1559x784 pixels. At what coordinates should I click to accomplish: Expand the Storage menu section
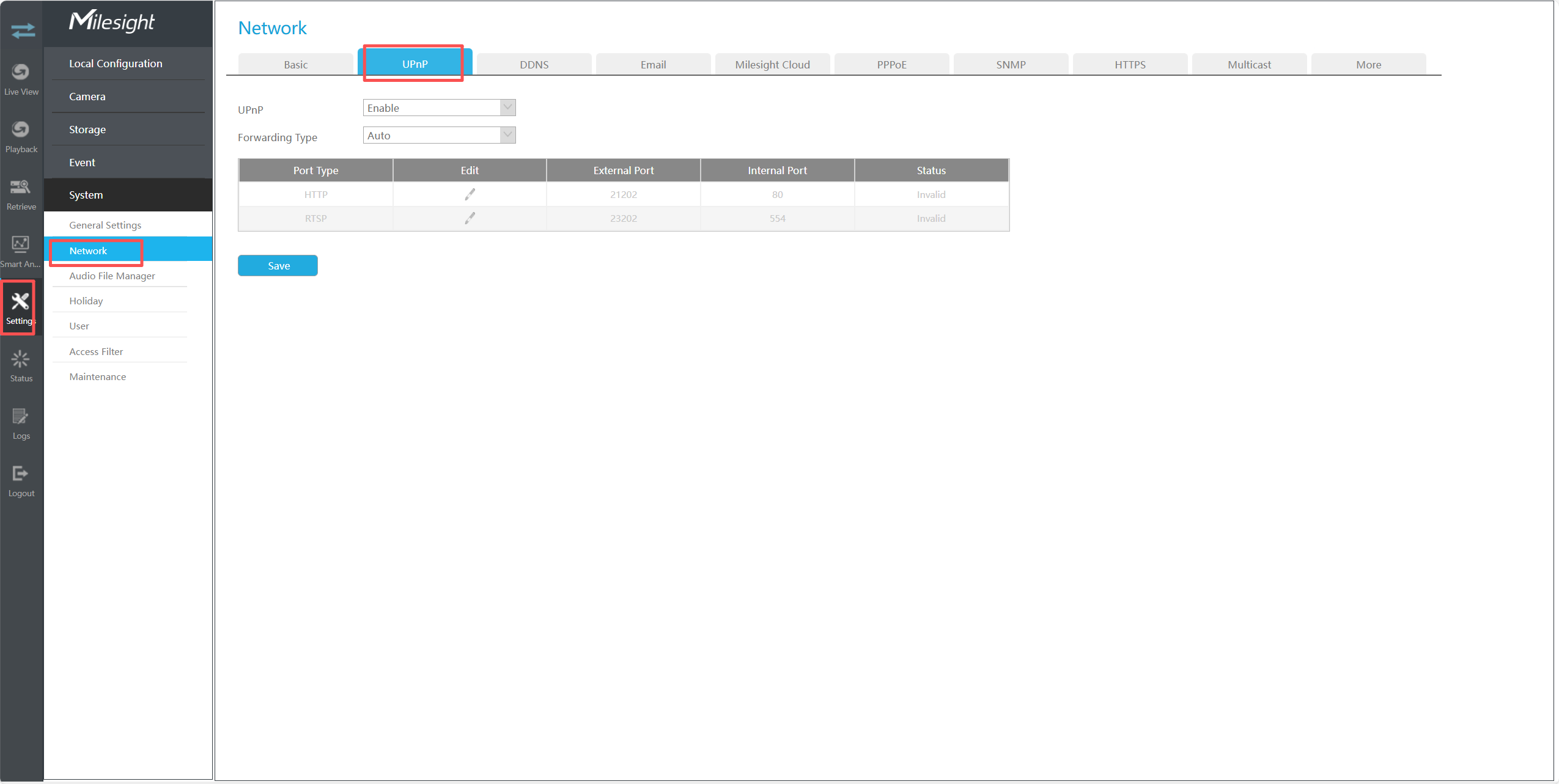[87, 130]
